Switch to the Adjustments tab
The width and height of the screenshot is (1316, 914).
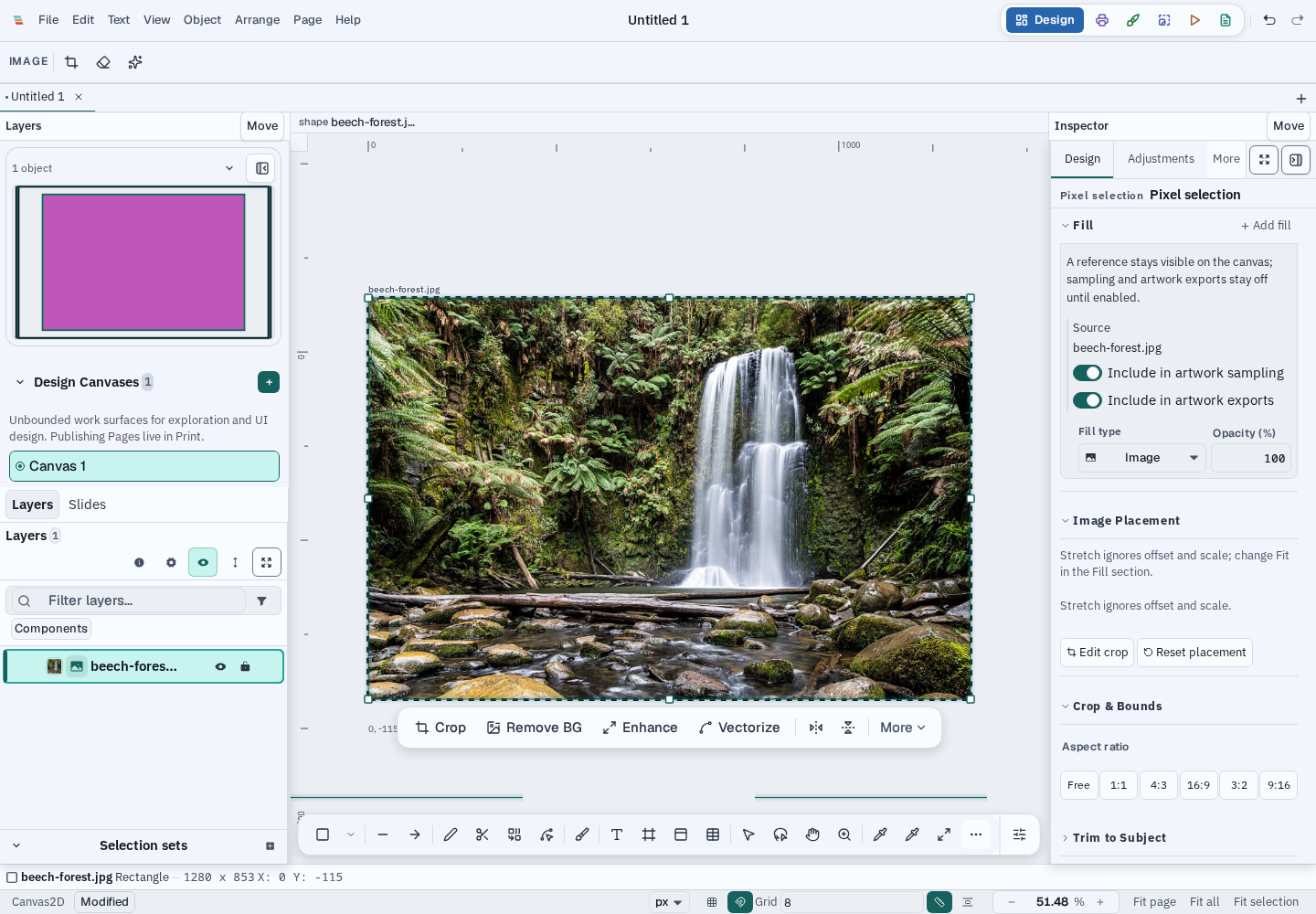[x=1161, y=159]
